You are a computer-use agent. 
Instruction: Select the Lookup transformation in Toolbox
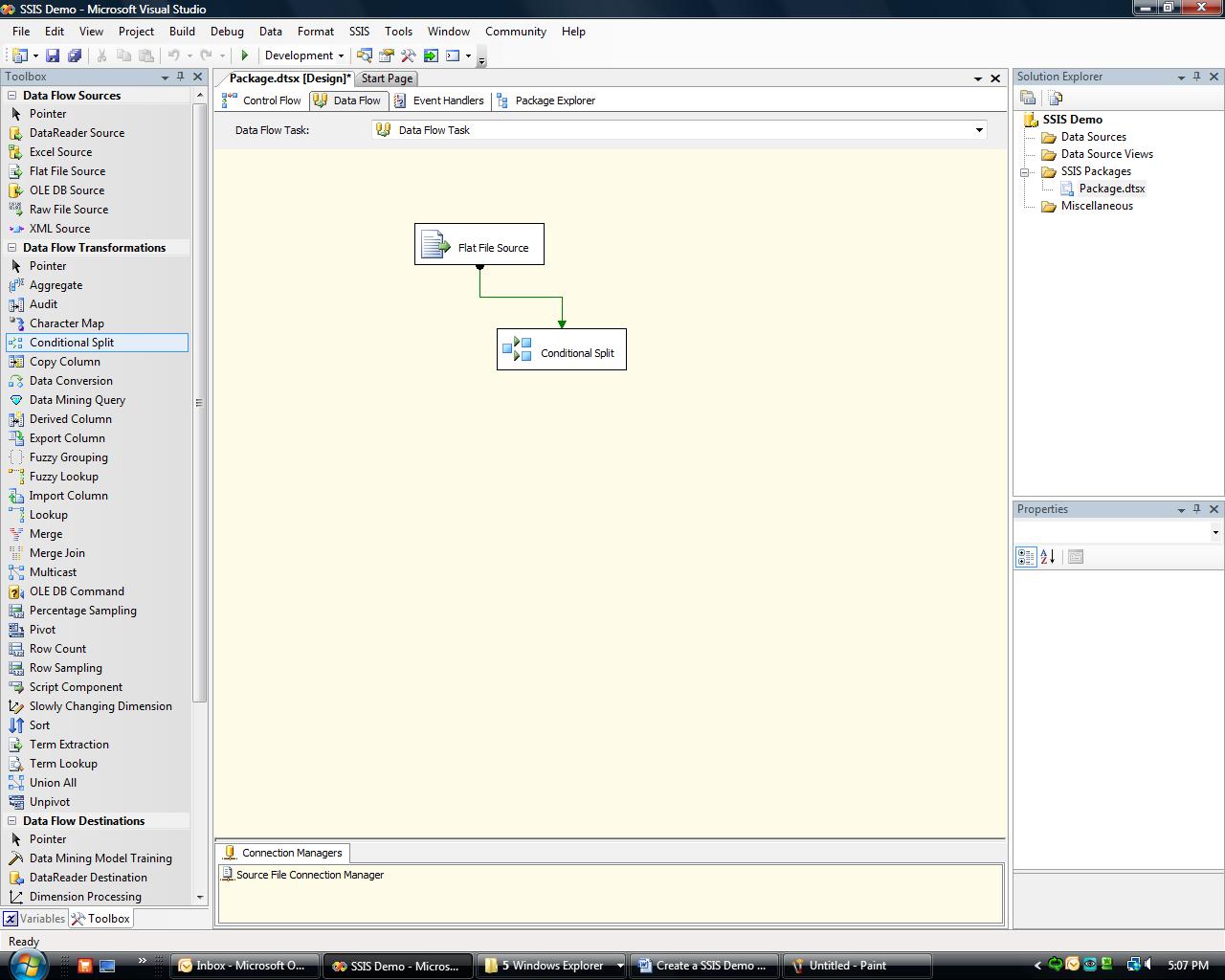pos(48,515)
